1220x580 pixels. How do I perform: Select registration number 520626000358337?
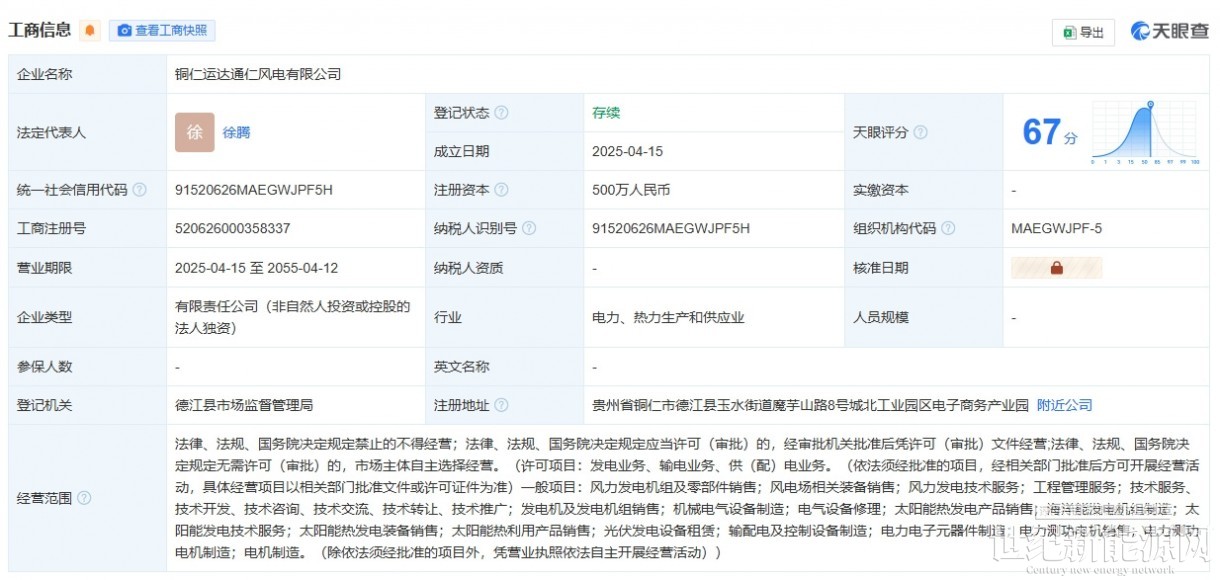click(233, 229)
